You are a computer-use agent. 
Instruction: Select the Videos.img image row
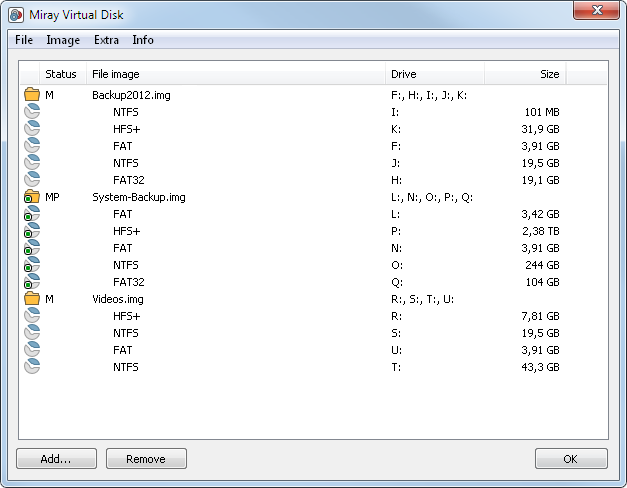point(313,299)
